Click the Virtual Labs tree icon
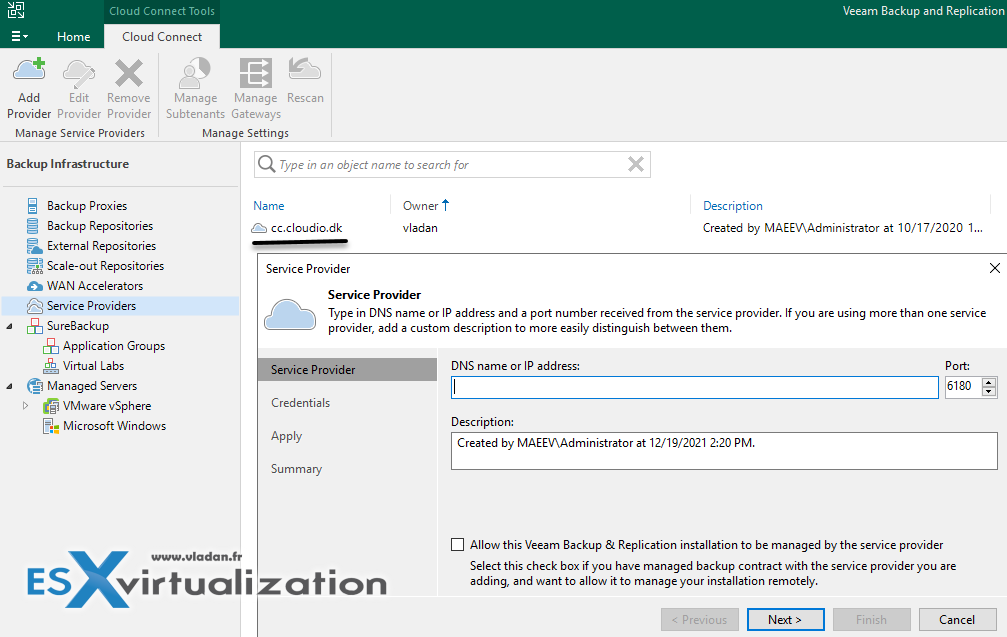This screenshot has height=637, width=1007. pos(51,366)
